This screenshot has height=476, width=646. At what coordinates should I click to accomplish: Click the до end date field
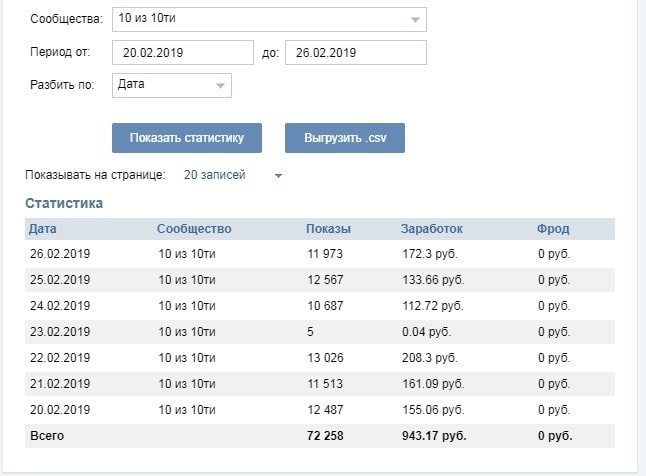355,53
